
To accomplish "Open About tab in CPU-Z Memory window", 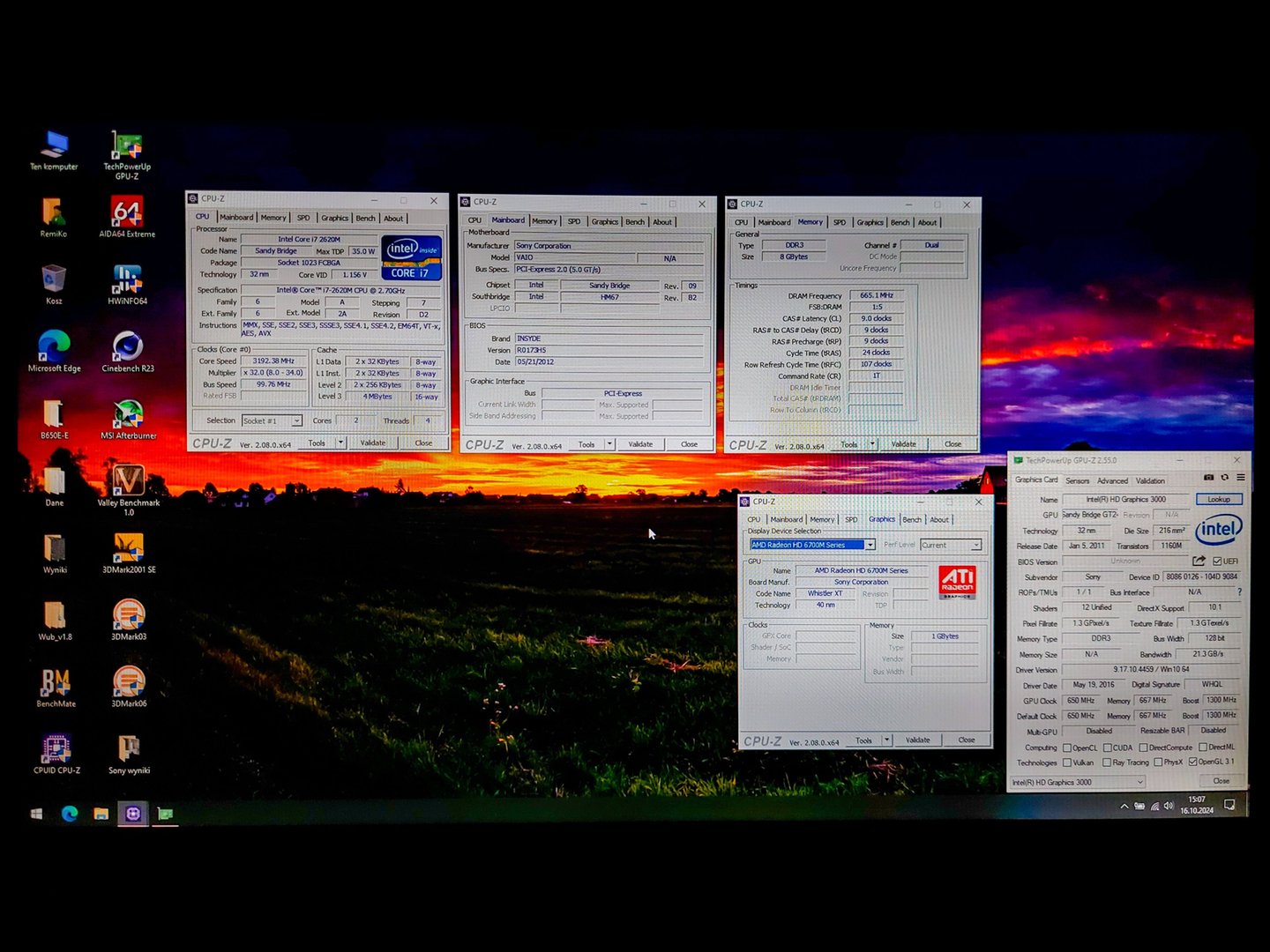I will pos(927,222).
